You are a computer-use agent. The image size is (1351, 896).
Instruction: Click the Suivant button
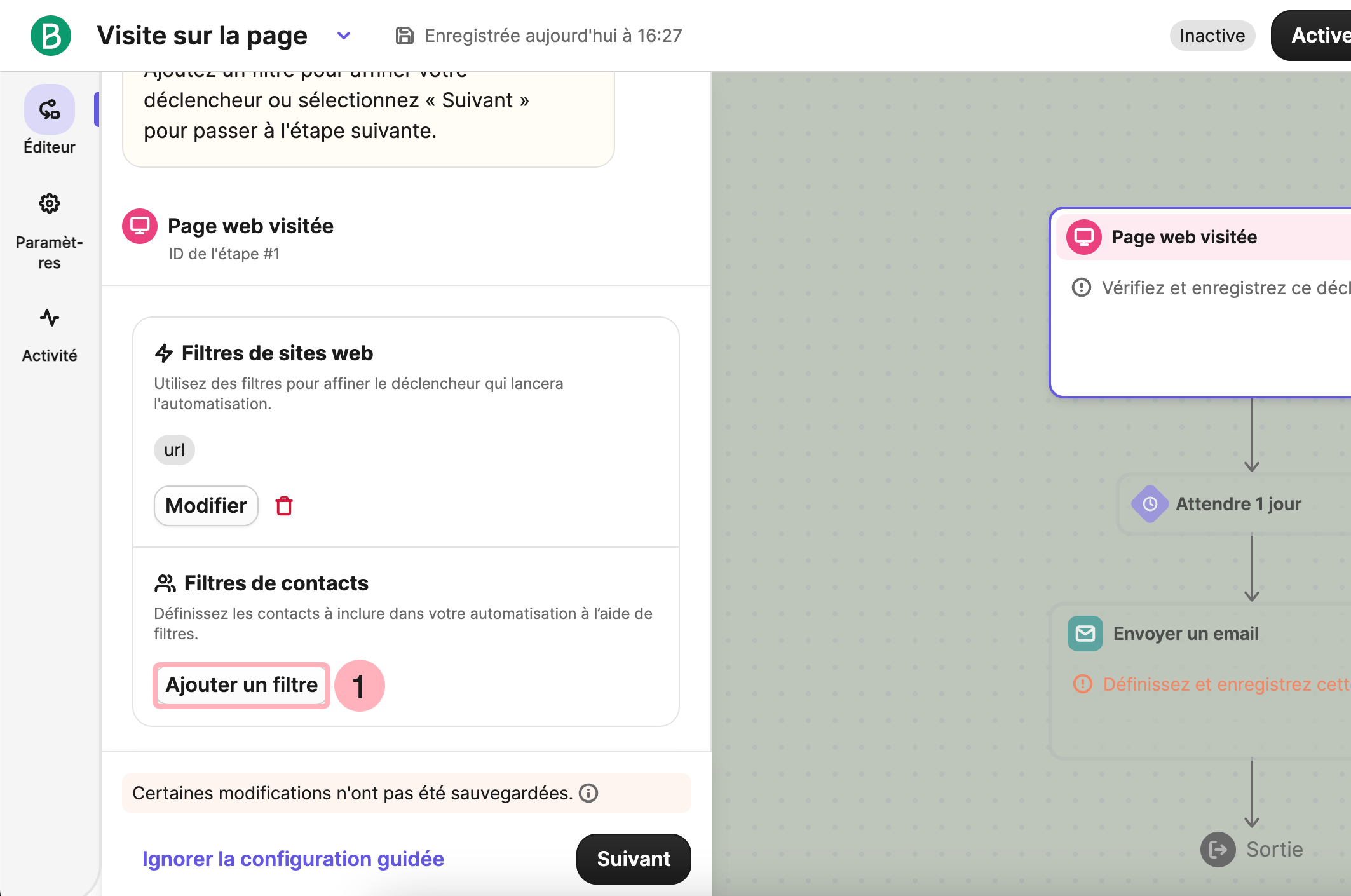tap(634, 859)
